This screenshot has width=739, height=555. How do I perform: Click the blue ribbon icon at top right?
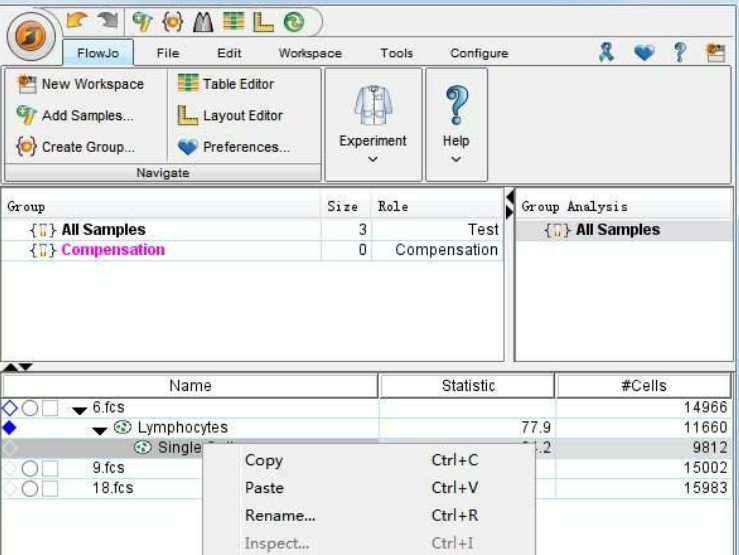click(607, 52)
